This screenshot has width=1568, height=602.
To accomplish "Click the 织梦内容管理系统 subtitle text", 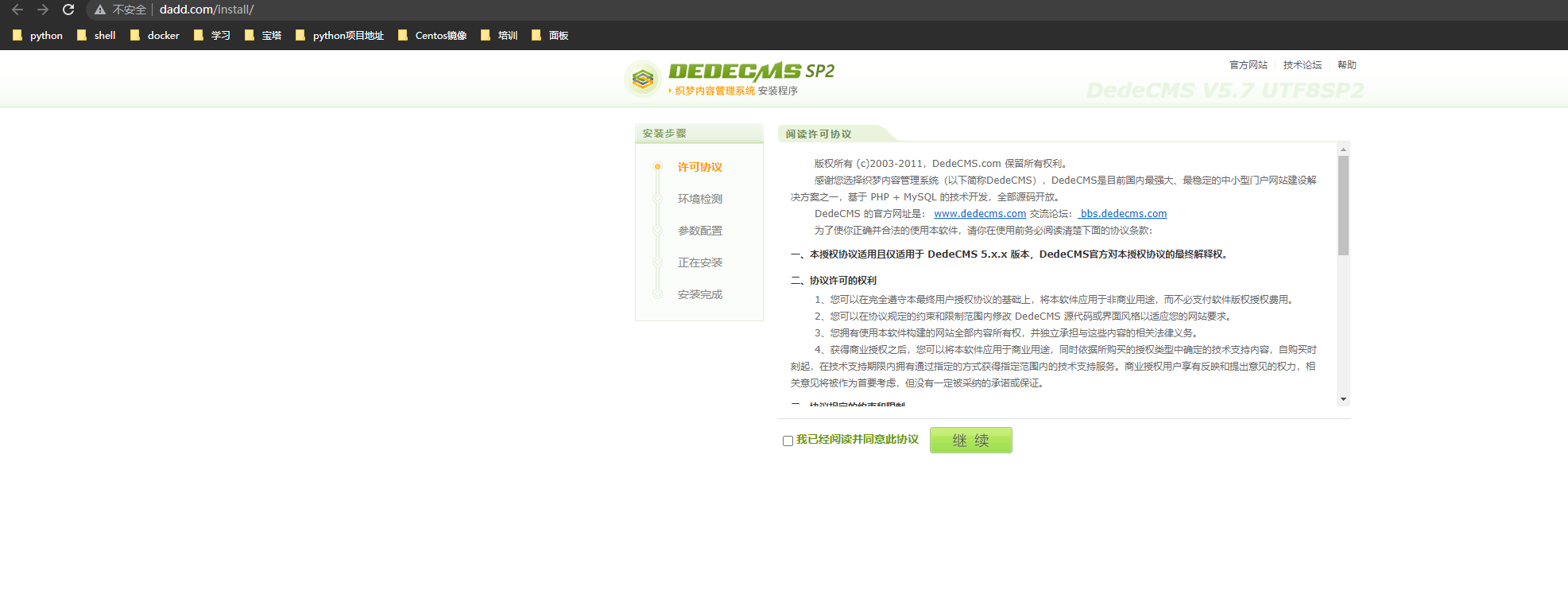I will 715,91.
